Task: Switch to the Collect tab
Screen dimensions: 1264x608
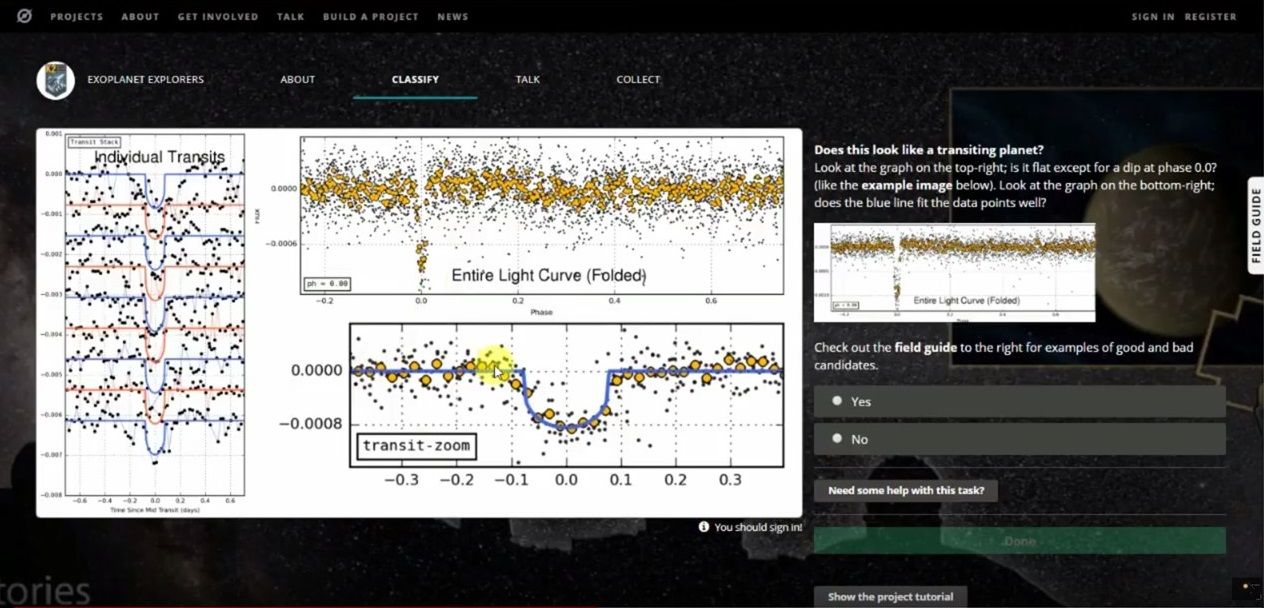Action: [x=638, y=79]
